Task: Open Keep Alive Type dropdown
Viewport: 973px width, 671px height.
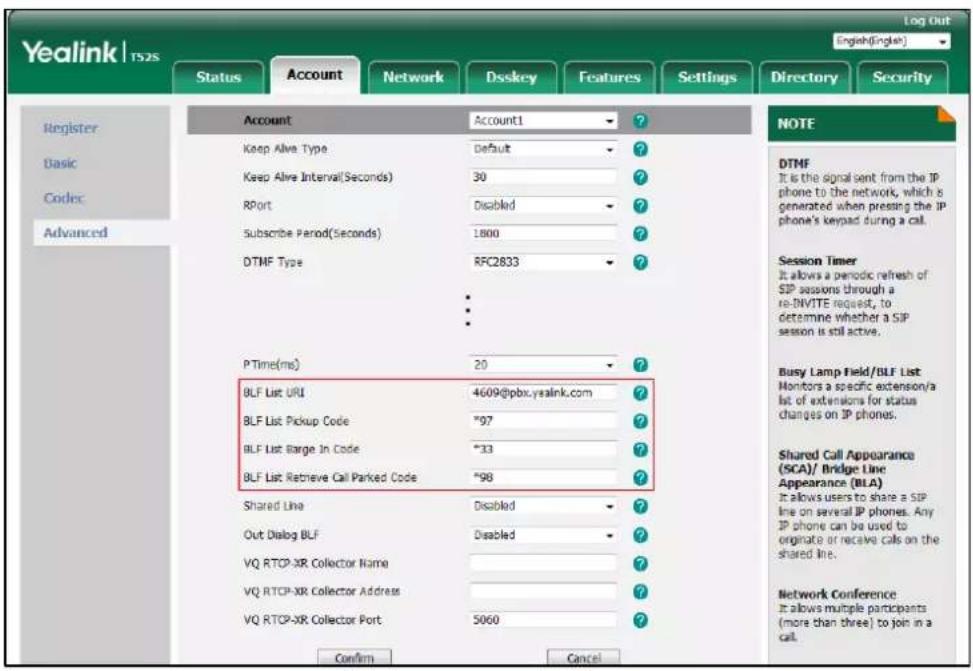Action: (543, 149)
